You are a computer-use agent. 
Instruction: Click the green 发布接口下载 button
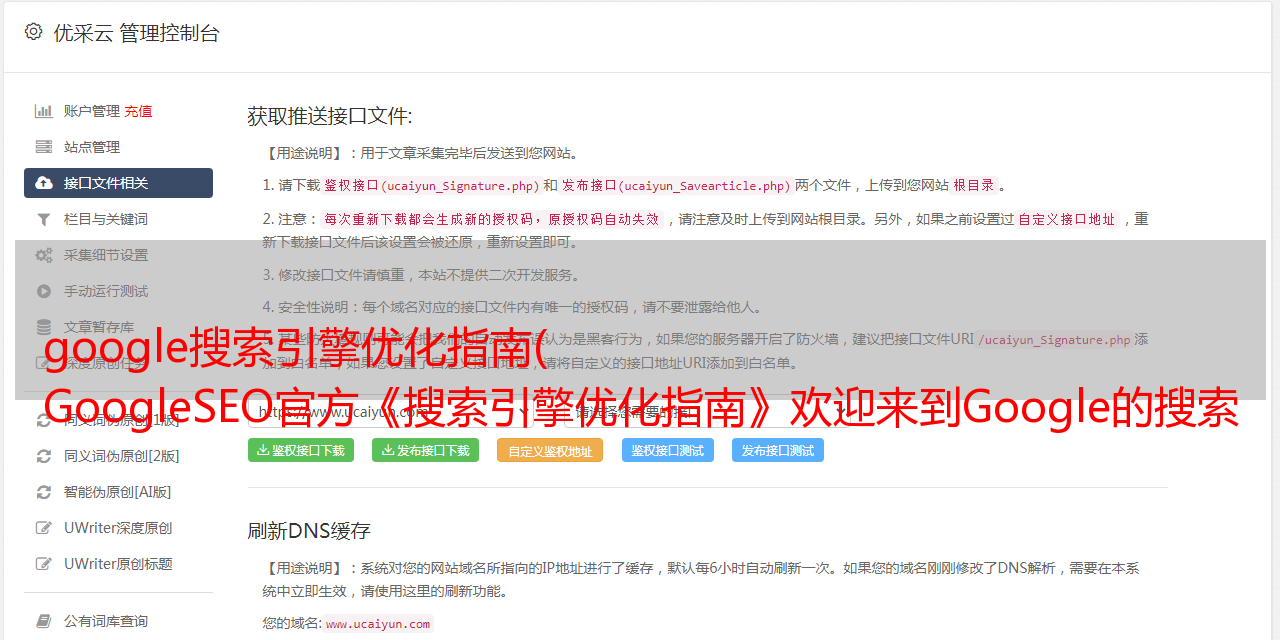[x=426, y=450]
